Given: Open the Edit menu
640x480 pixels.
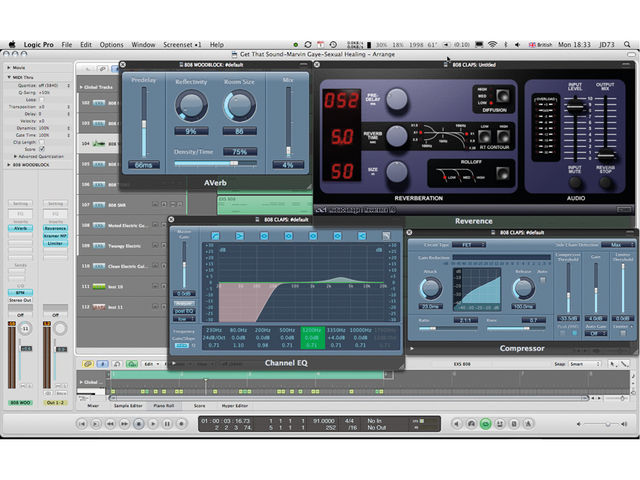Looking at the screenshot, I should point(86,44).
